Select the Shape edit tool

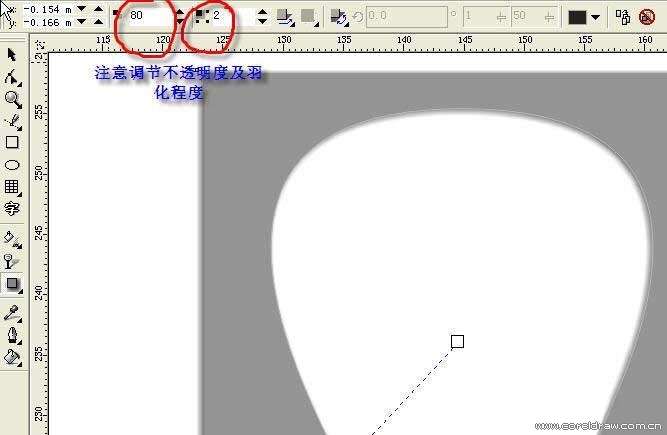point(13,77)
